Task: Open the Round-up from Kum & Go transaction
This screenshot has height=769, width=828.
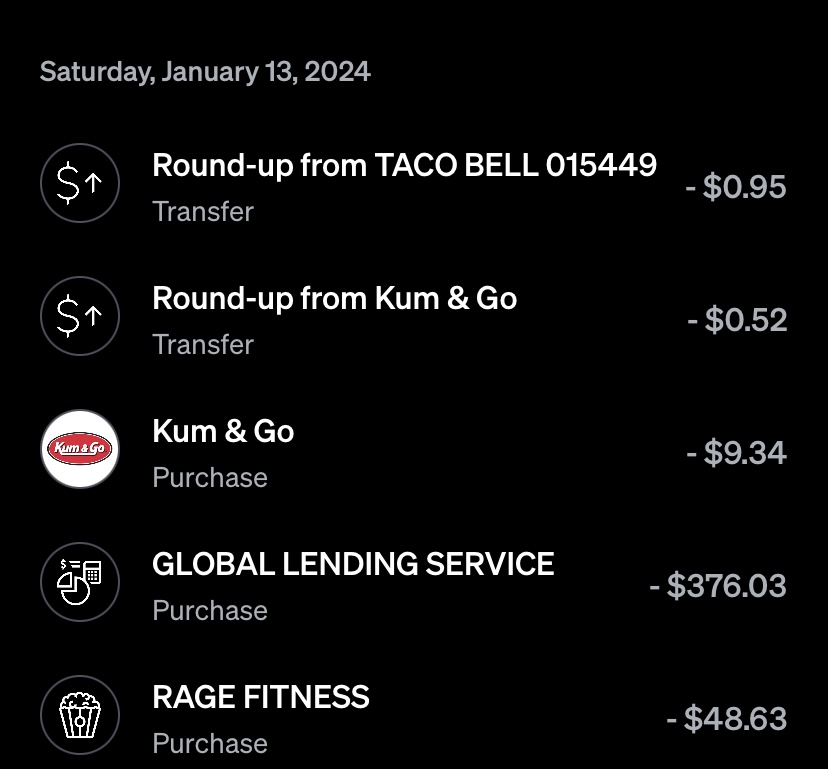Action: tap(334, 298)
